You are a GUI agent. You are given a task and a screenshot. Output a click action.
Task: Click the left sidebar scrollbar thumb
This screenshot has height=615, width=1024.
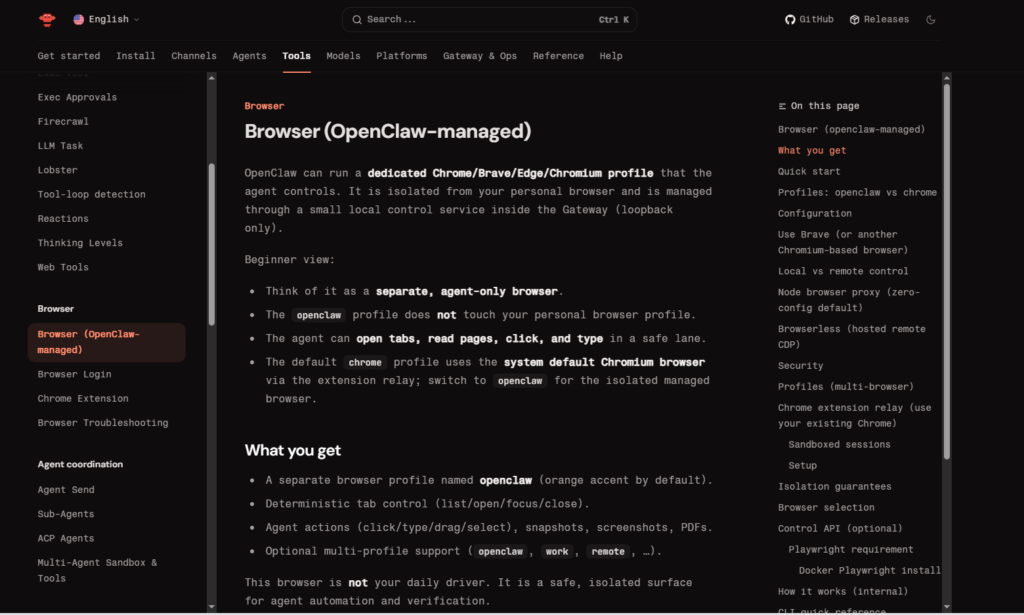211,243
